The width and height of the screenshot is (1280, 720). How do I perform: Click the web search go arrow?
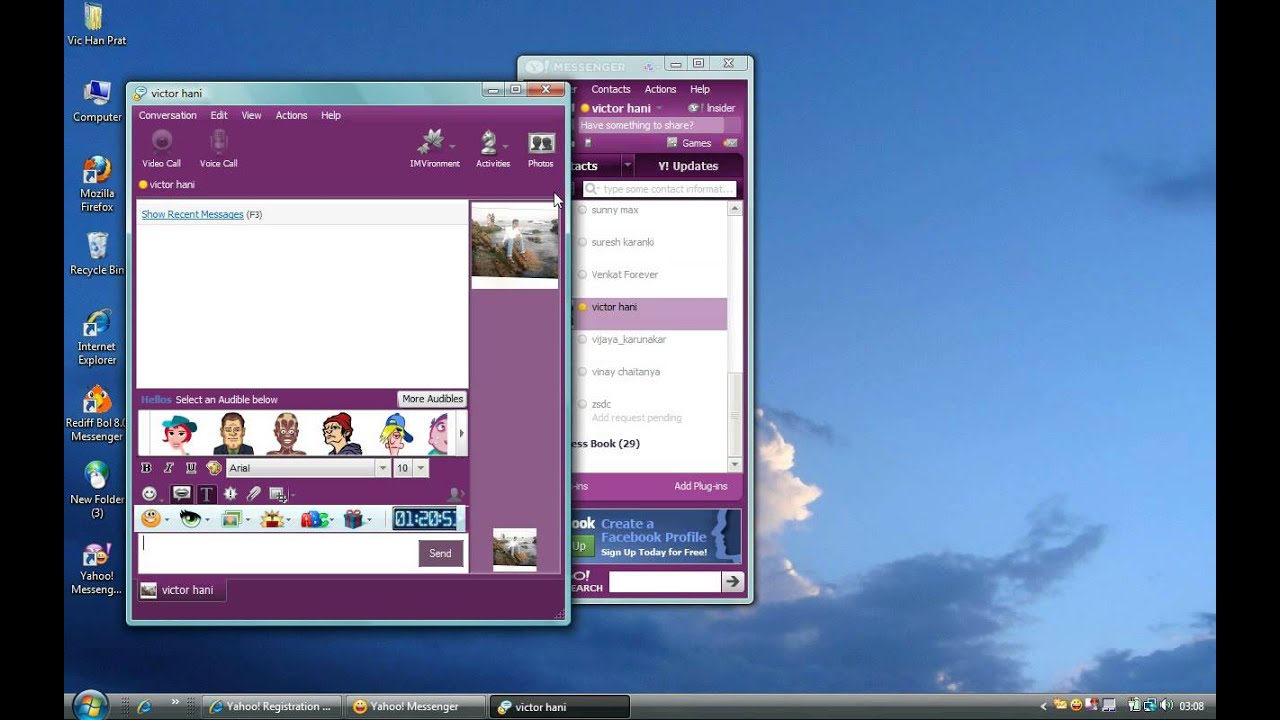tap(733, 581)
